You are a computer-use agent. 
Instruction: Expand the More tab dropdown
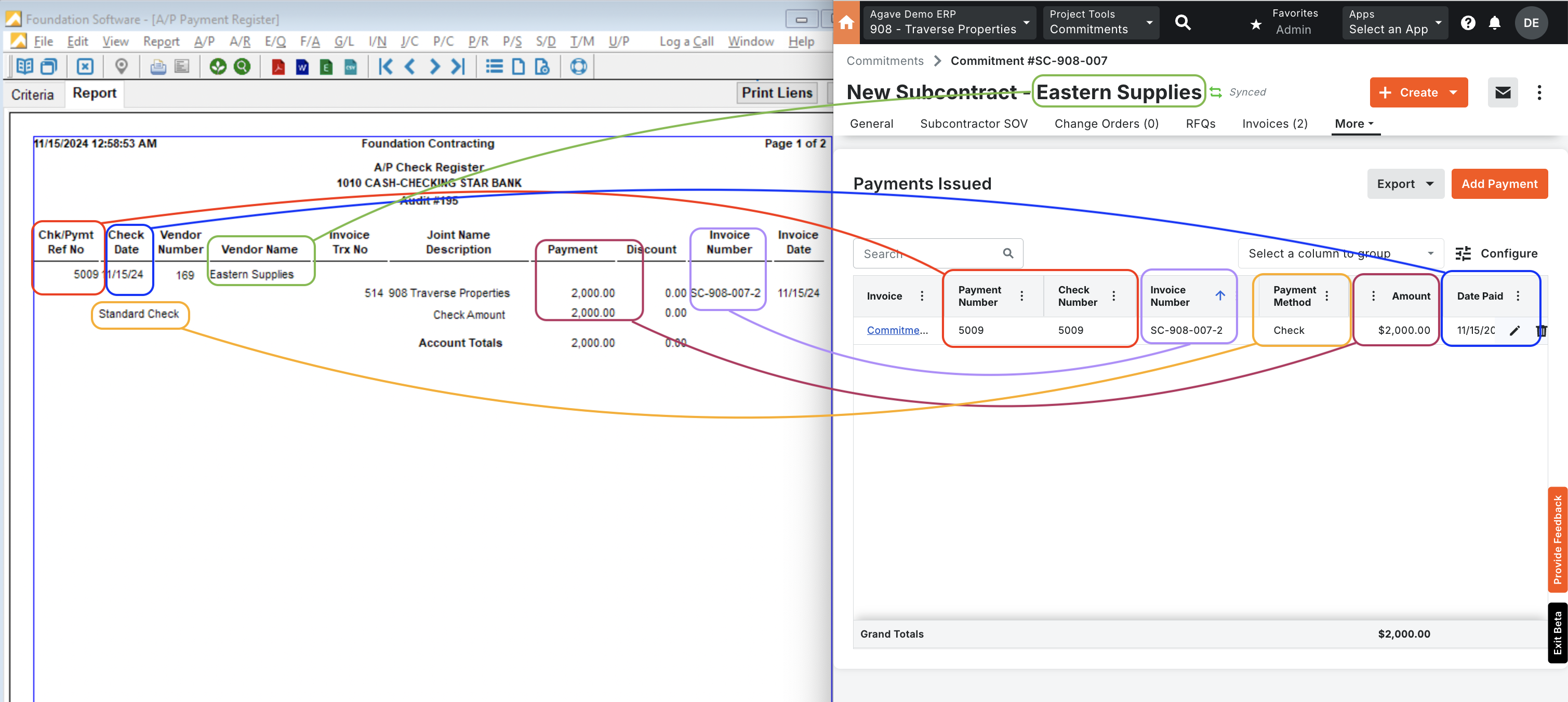click(1354, 124)
